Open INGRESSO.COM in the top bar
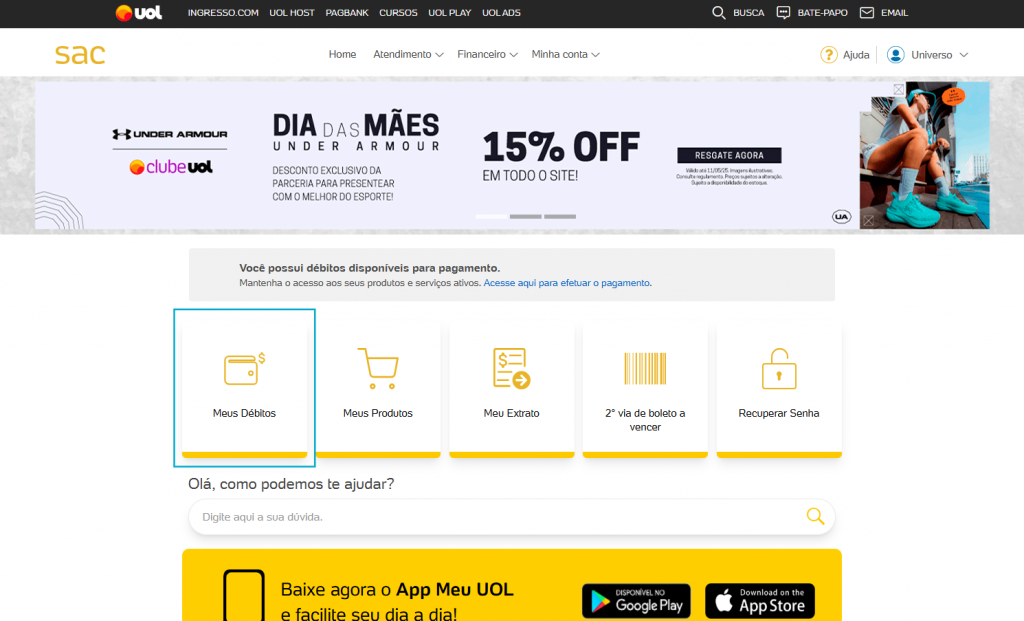The width and height of the screenshot is (1024, 621). pyautogui.click(x=223, y=13)
